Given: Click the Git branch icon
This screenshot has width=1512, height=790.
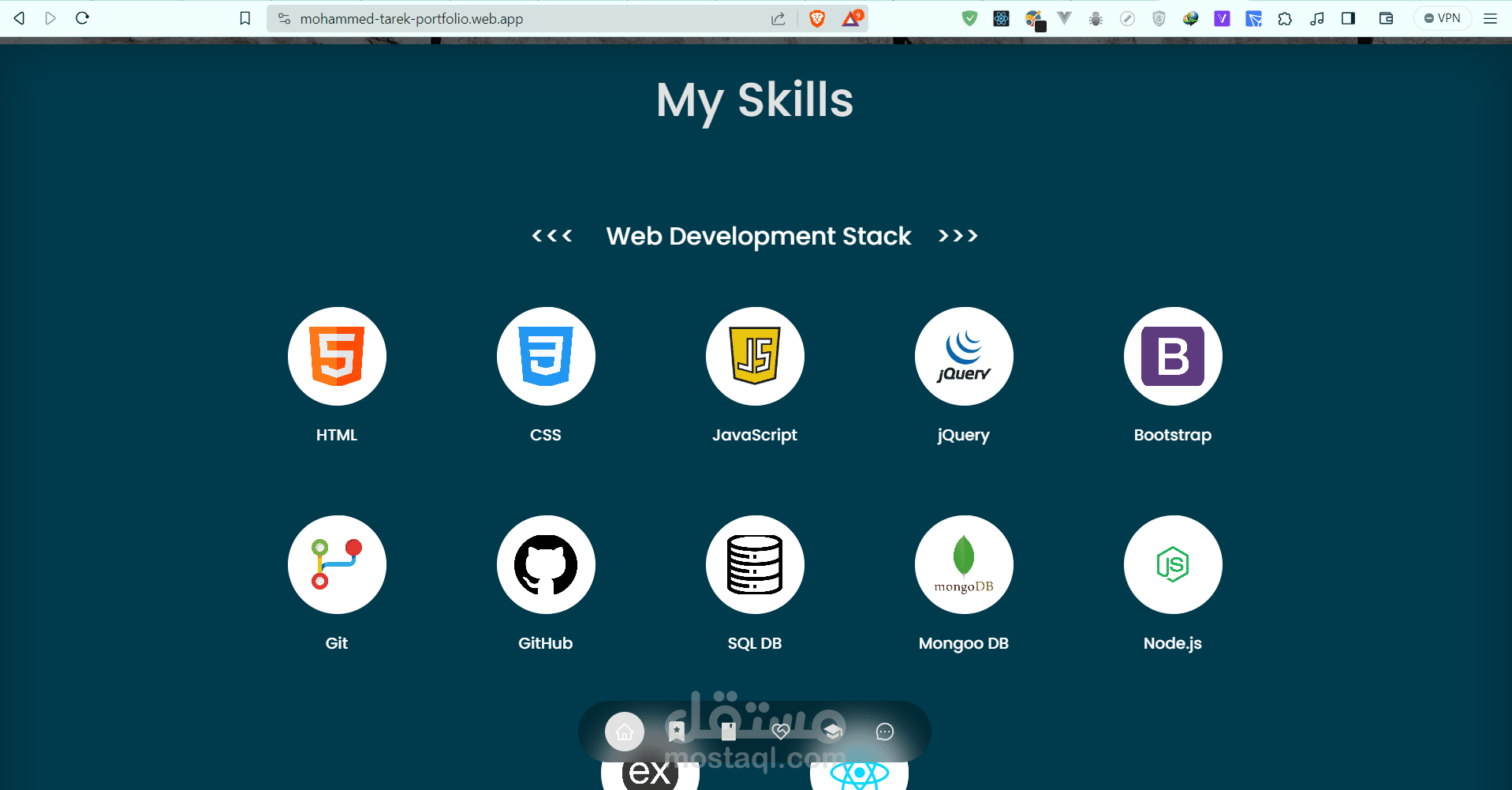Looking at the screenshot, I should [x=337, y=564].
